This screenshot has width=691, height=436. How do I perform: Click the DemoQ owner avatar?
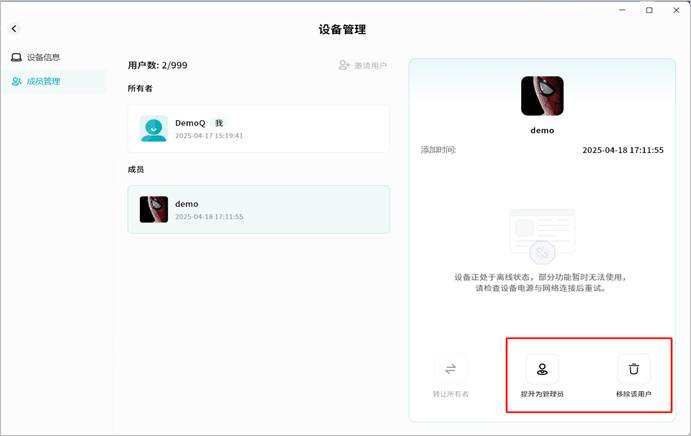(154, 128)
